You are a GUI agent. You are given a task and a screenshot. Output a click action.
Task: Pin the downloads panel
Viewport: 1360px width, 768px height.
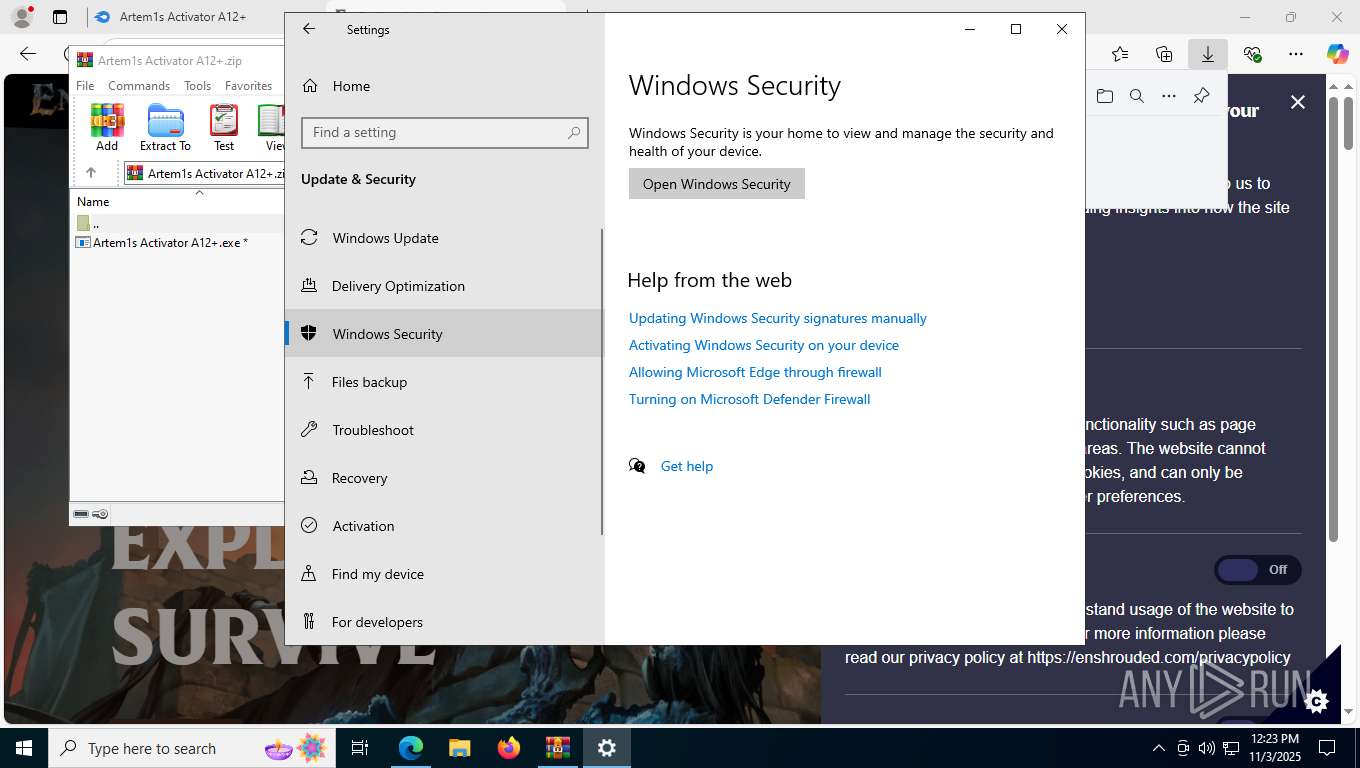1202,96
